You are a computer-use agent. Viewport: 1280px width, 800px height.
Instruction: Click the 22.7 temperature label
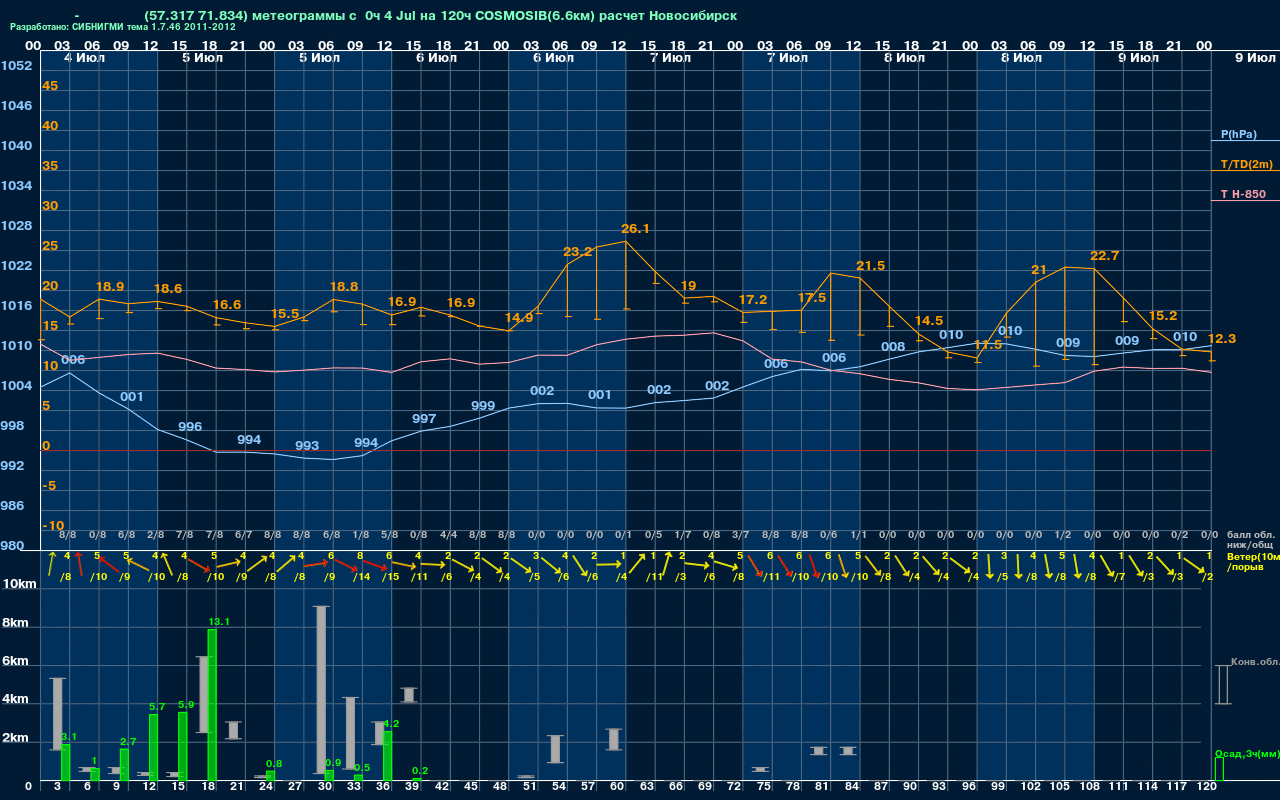click(1105, 256)
